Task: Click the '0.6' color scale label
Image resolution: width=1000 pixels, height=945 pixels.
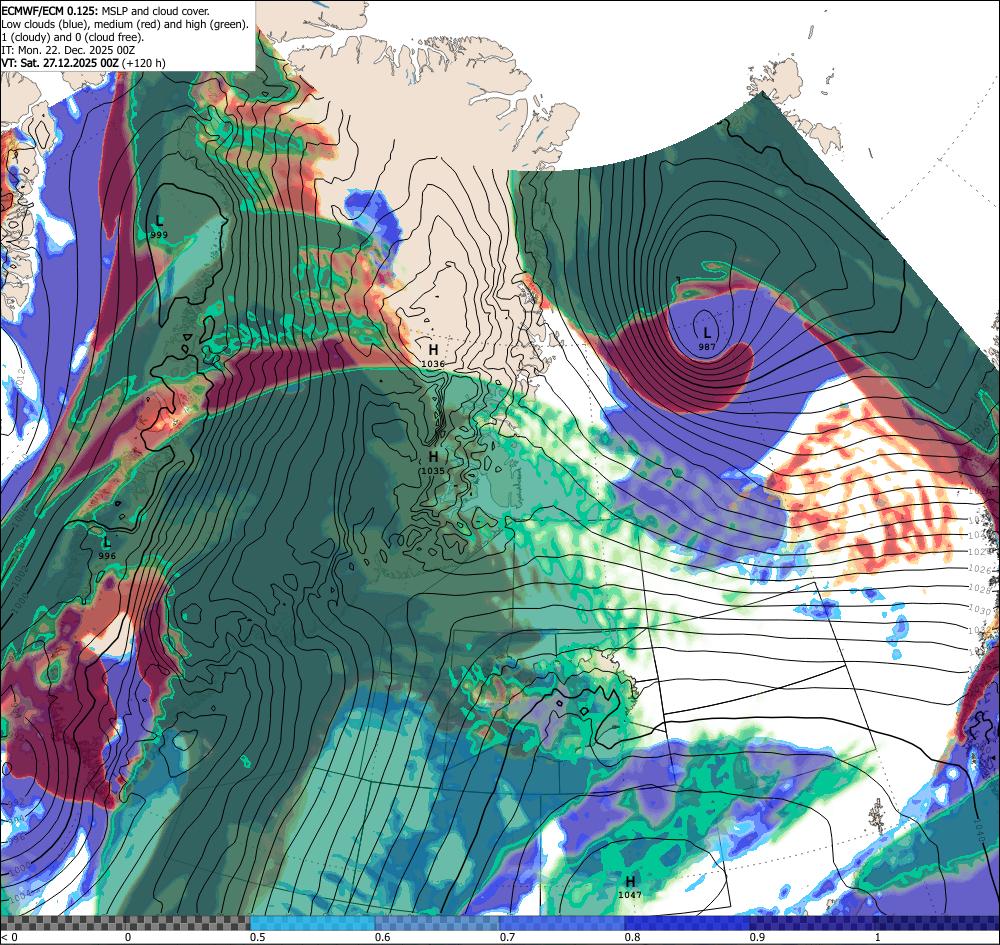Action: (x=383, y=937)
